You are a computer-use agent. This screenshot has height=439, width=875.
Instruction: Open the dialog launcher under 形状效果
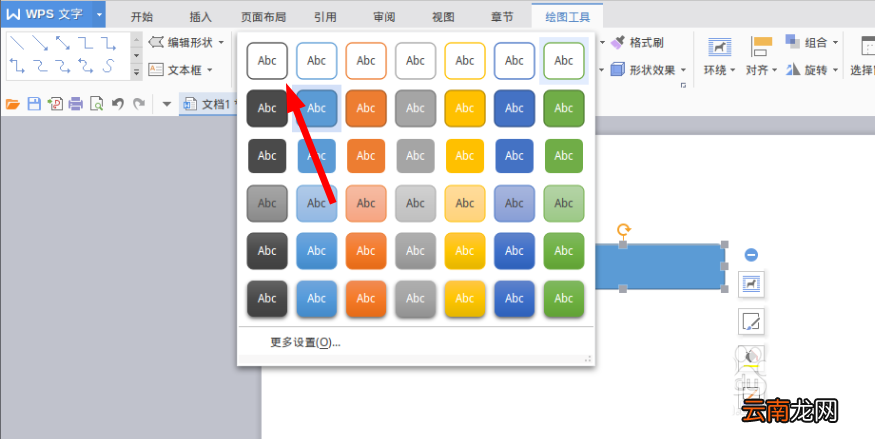684,85
